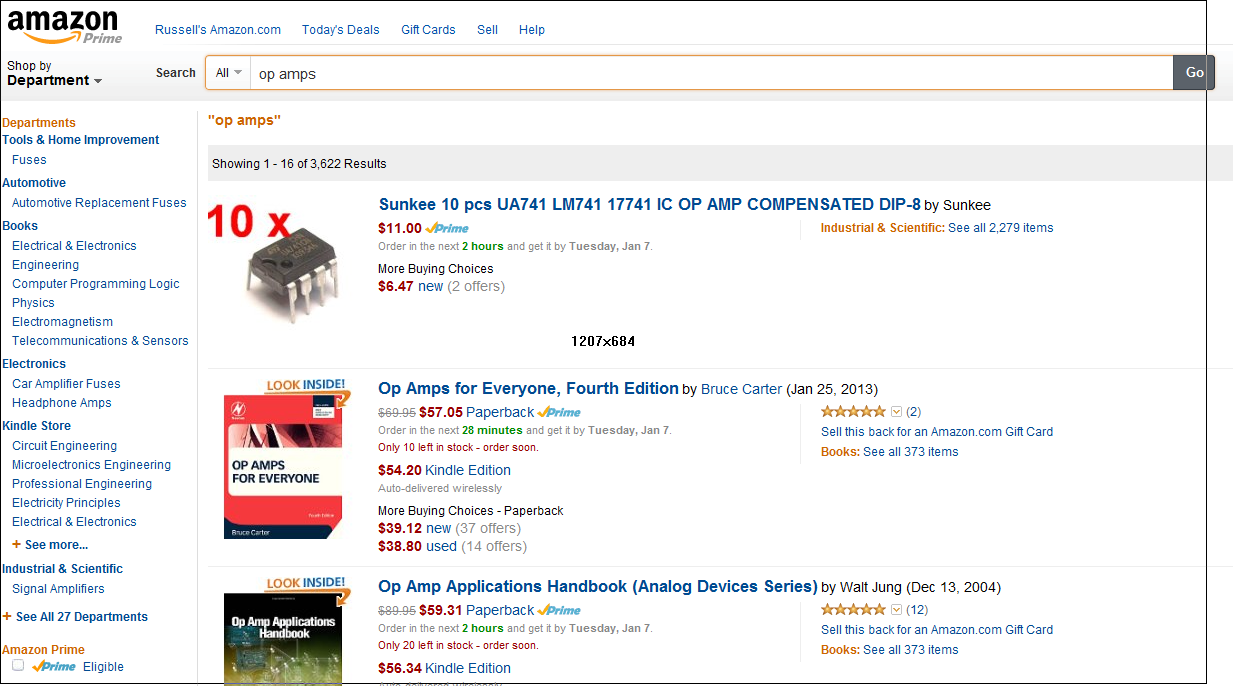Expand See more under Kindle Store
This screenshot has width=1233, height=686.
click(x=50, y=545)
